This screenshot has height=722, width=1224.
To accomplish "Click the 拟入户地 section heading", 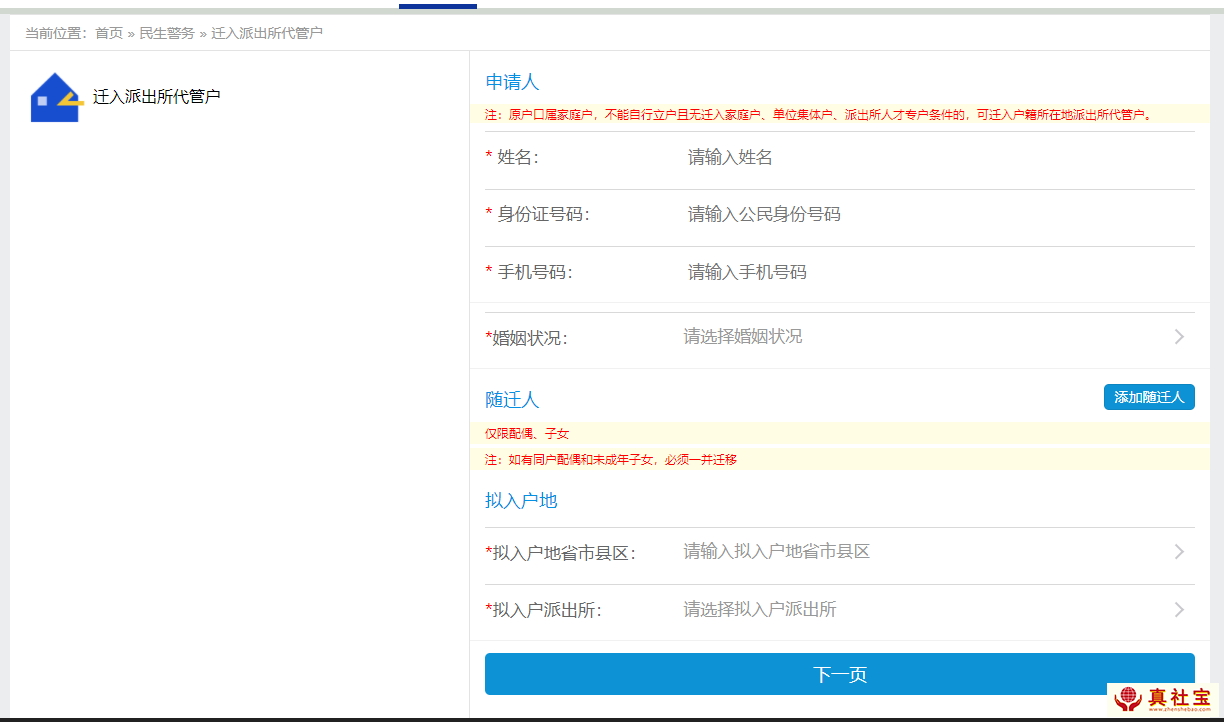I will (x=521, y=501).
